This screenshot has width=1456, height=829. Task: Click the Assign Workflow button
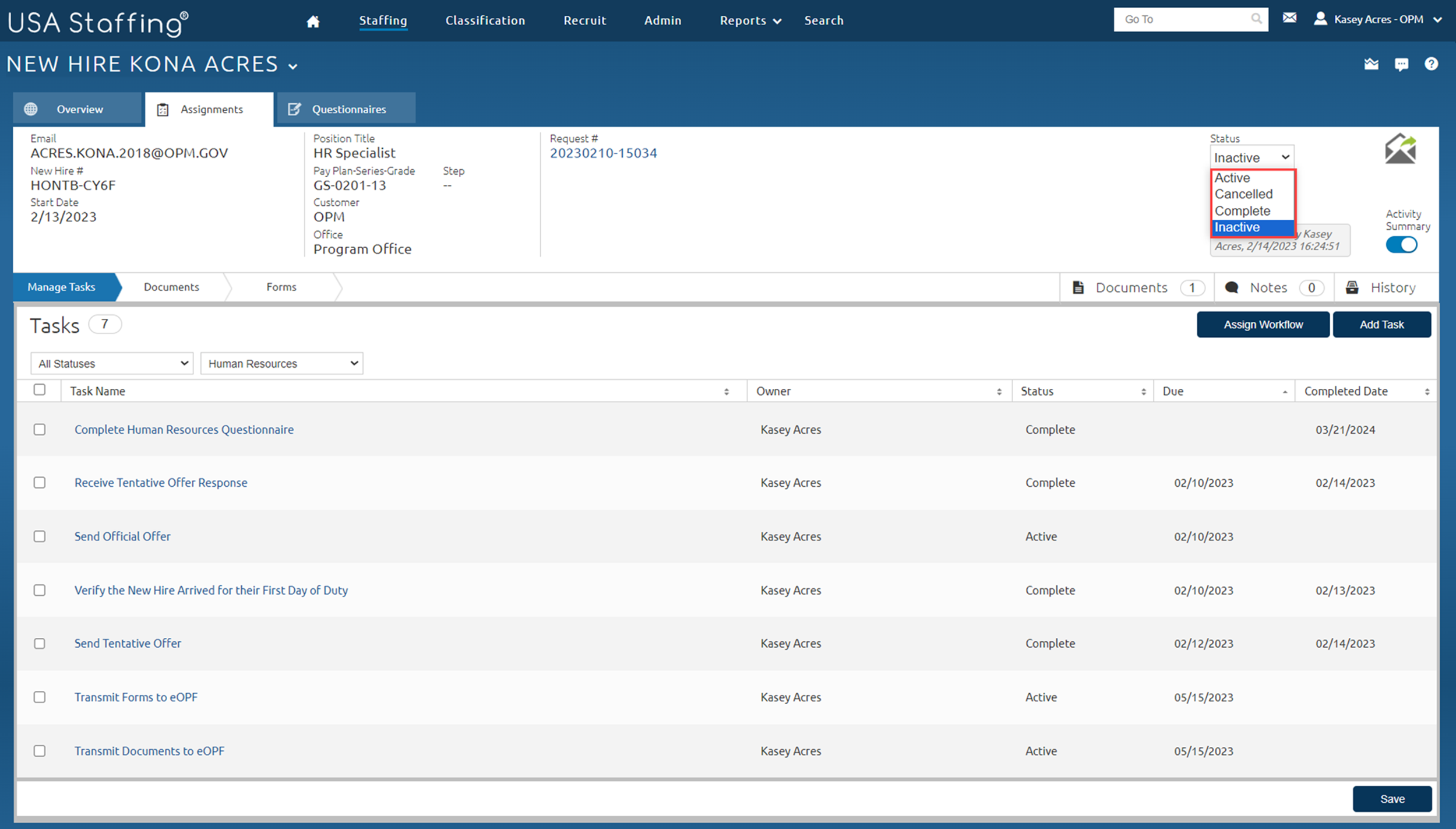click(x=1263, y=324)
